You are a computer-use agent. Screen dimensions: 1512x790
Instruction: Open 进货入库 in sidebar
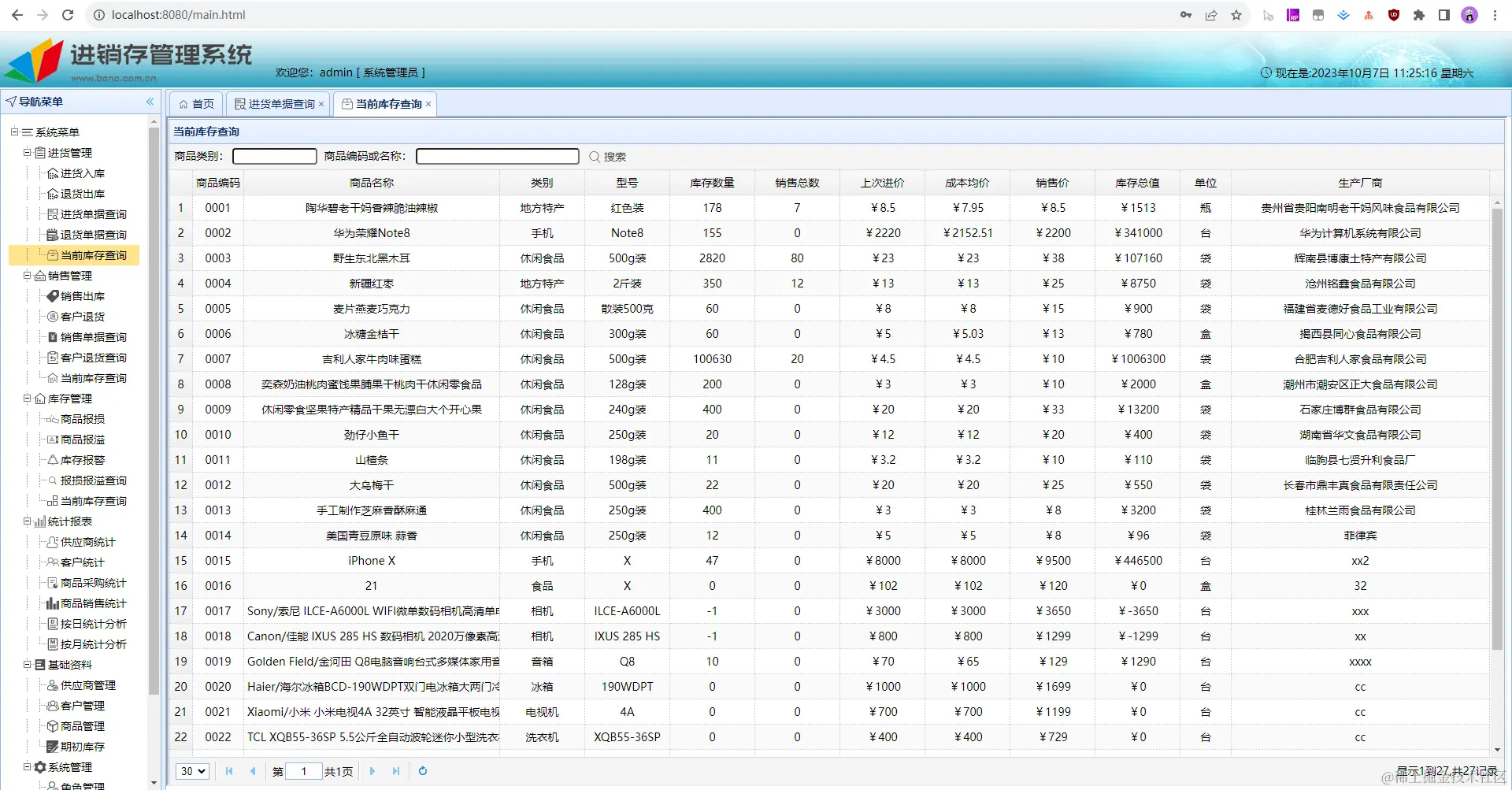(x=83, y=173)
